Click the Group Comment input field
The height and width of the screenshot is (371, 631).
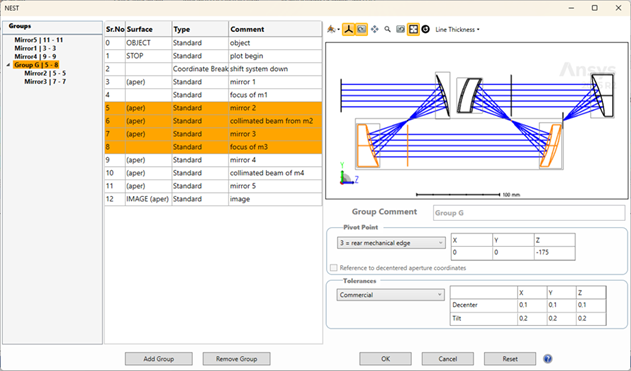pyautogui.click(x=529, y=213)
